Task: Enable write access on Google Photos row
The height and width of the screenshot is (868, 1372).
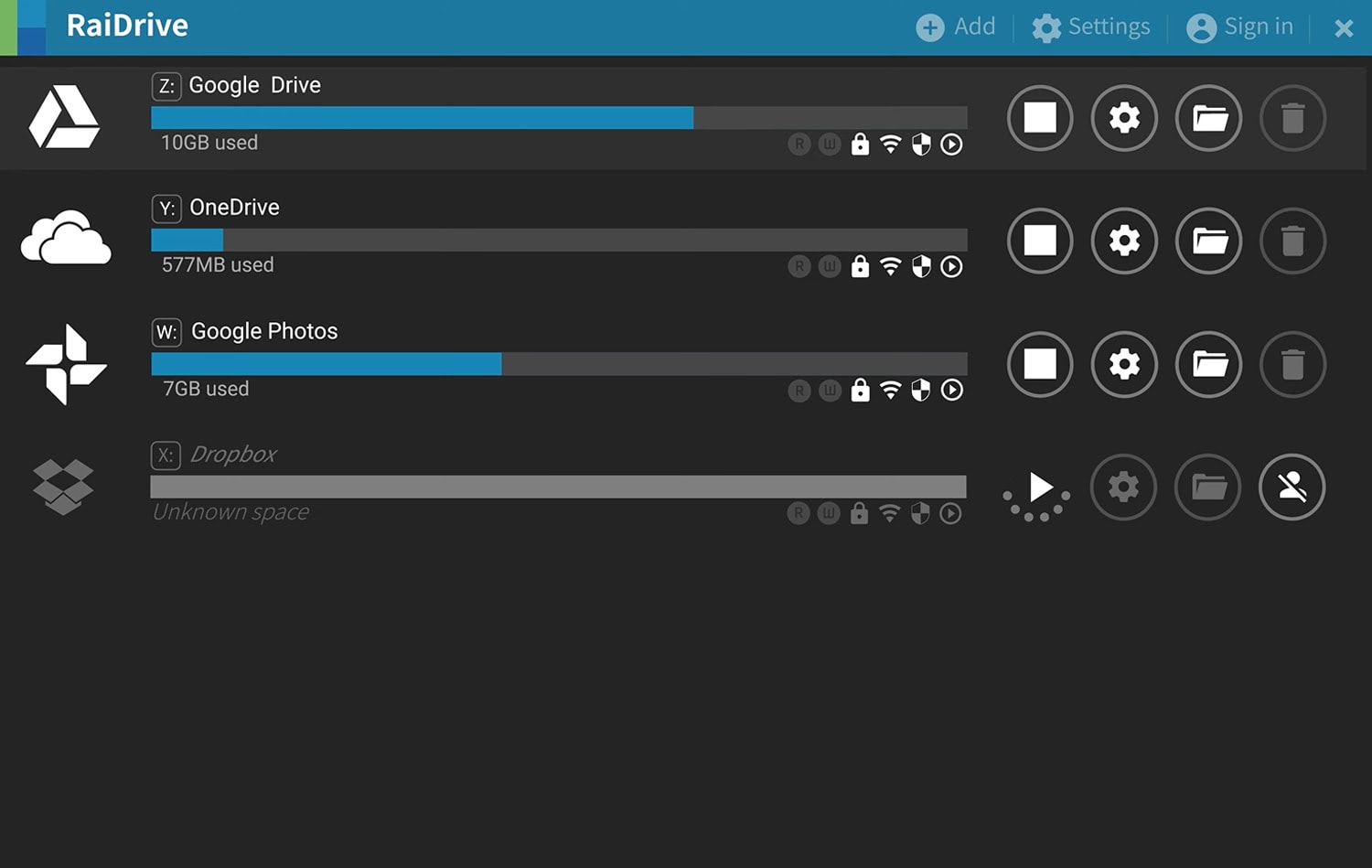Action: pyautogui.click(x=829, y=390)
